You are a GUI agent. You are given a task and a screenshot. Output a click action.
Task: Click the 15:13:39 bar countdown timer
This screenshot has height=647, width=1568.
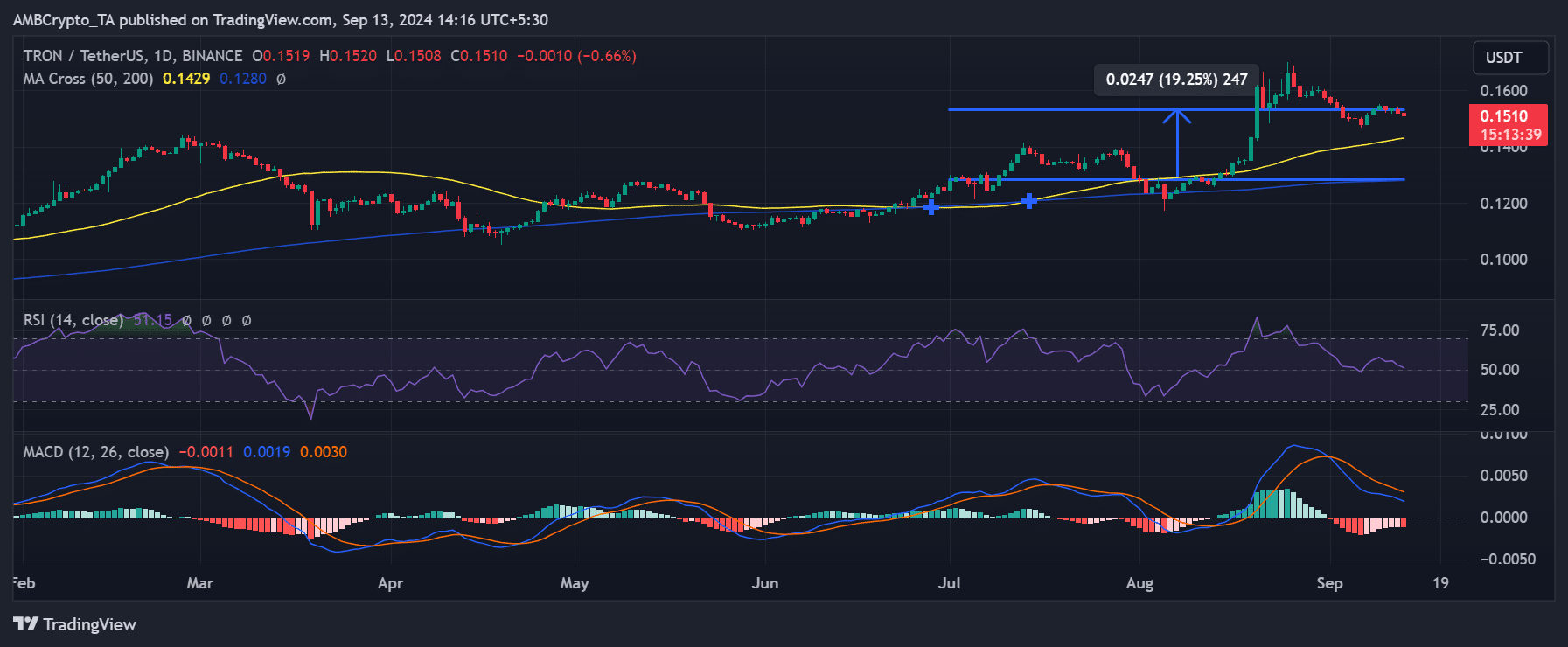click(x=1509, y=135)
